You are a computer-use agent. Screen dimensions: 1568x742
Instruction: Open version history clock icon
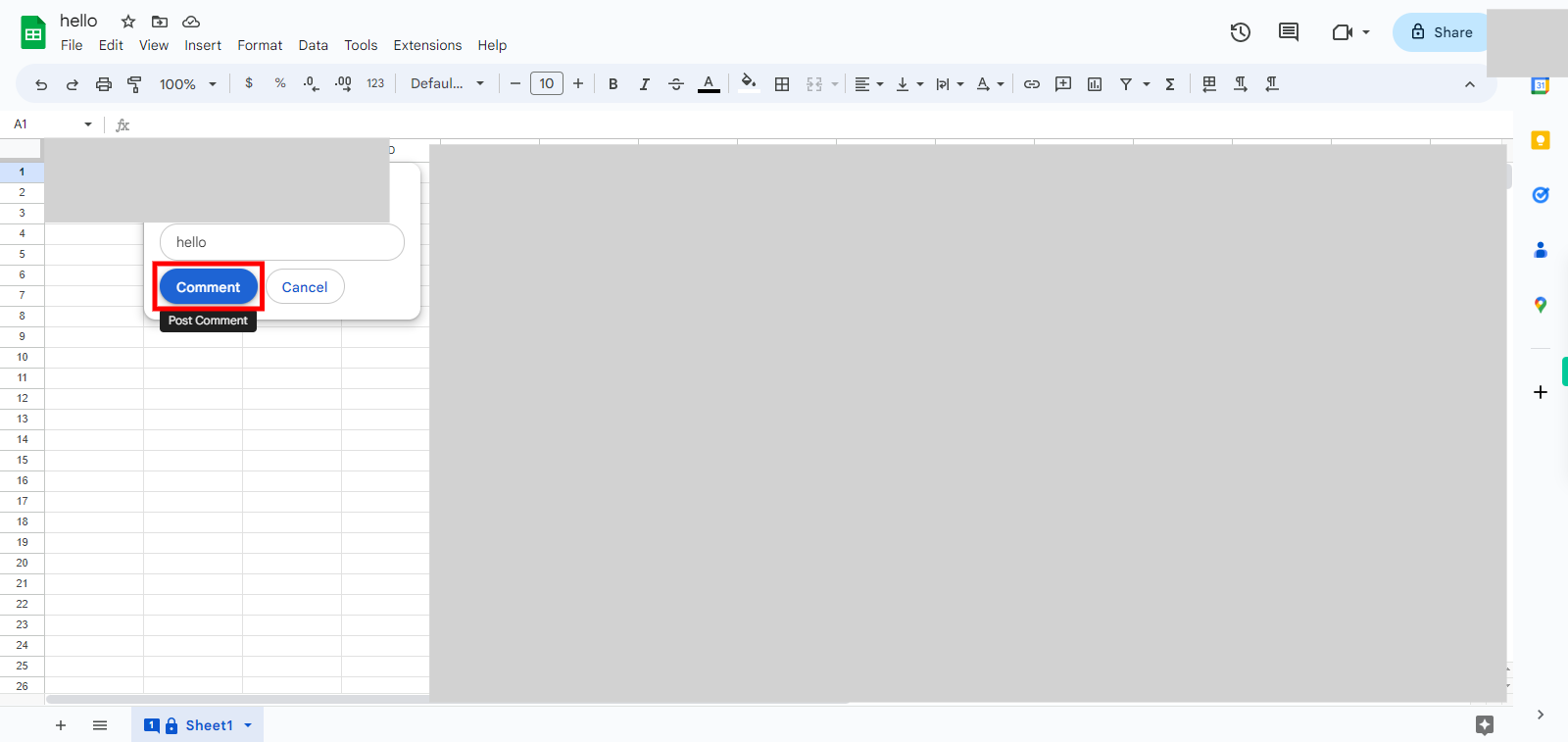[x=1241, y=32]
